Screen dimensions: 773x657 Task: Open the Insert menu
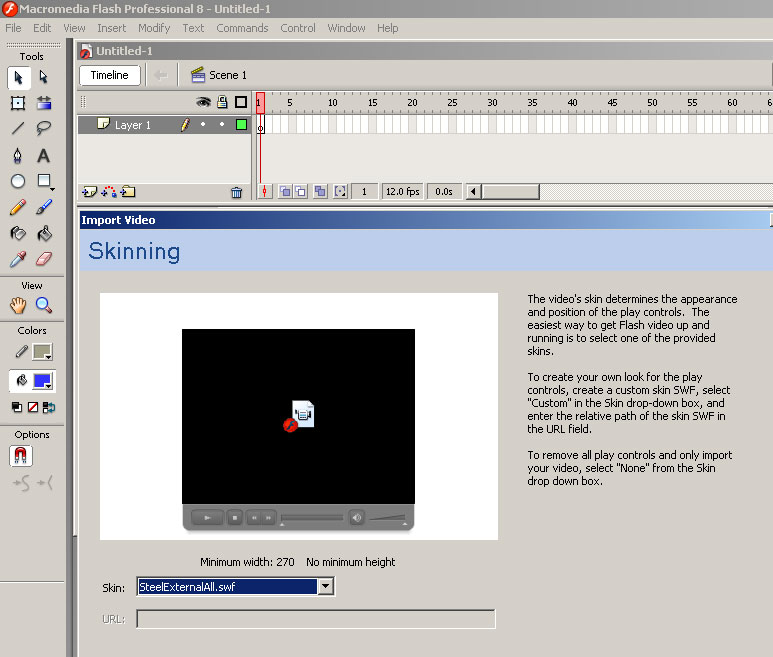click(111, 28)
